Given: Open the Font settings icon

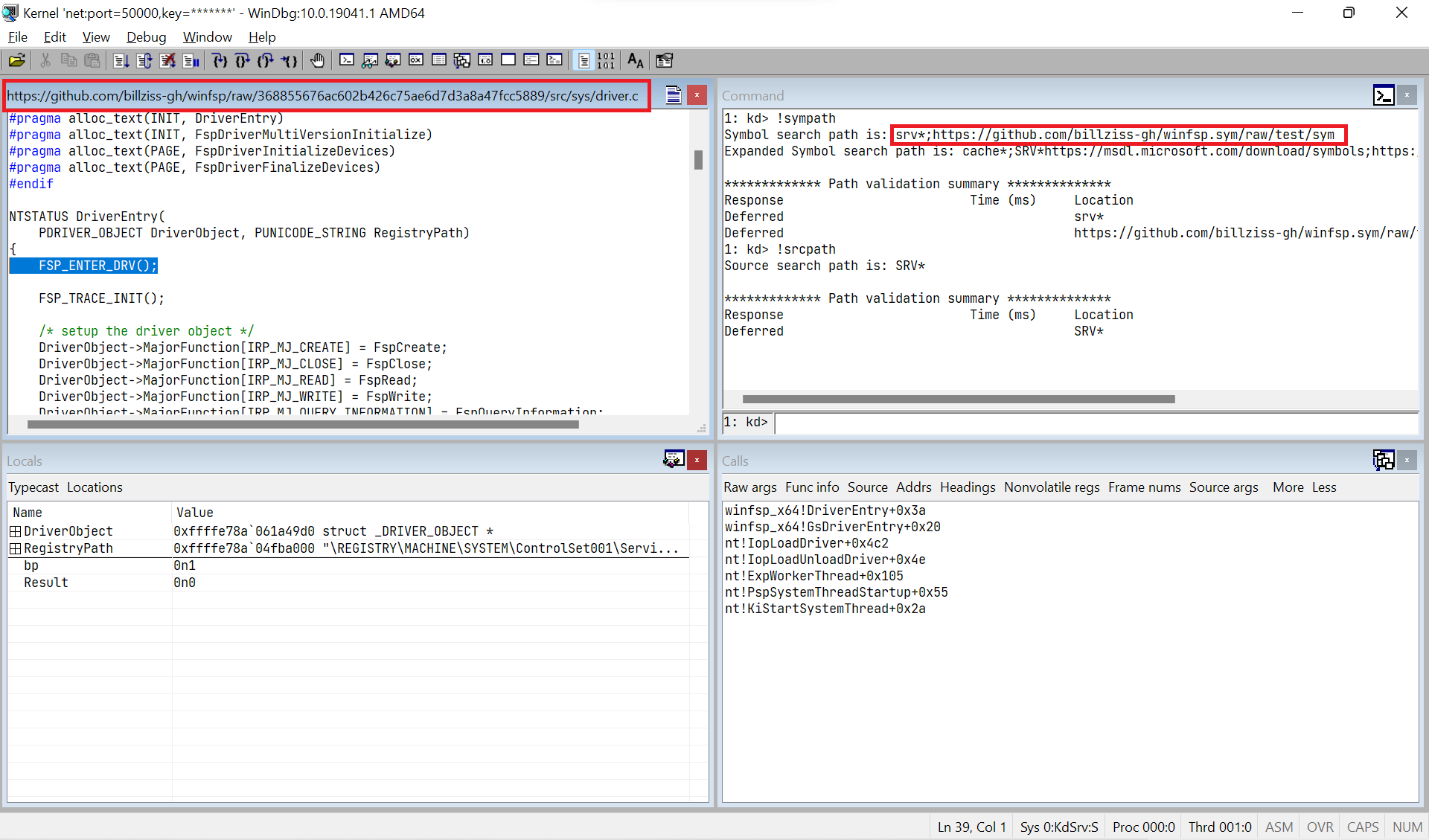Looking at the screenshot, I should pos(635,60).
